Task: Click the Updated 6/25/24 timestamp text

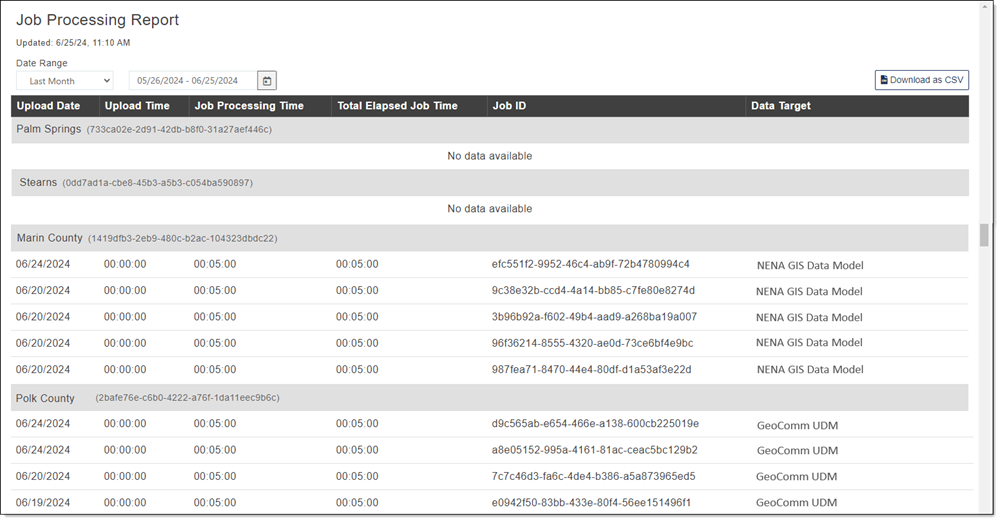Action: point(73,43)
